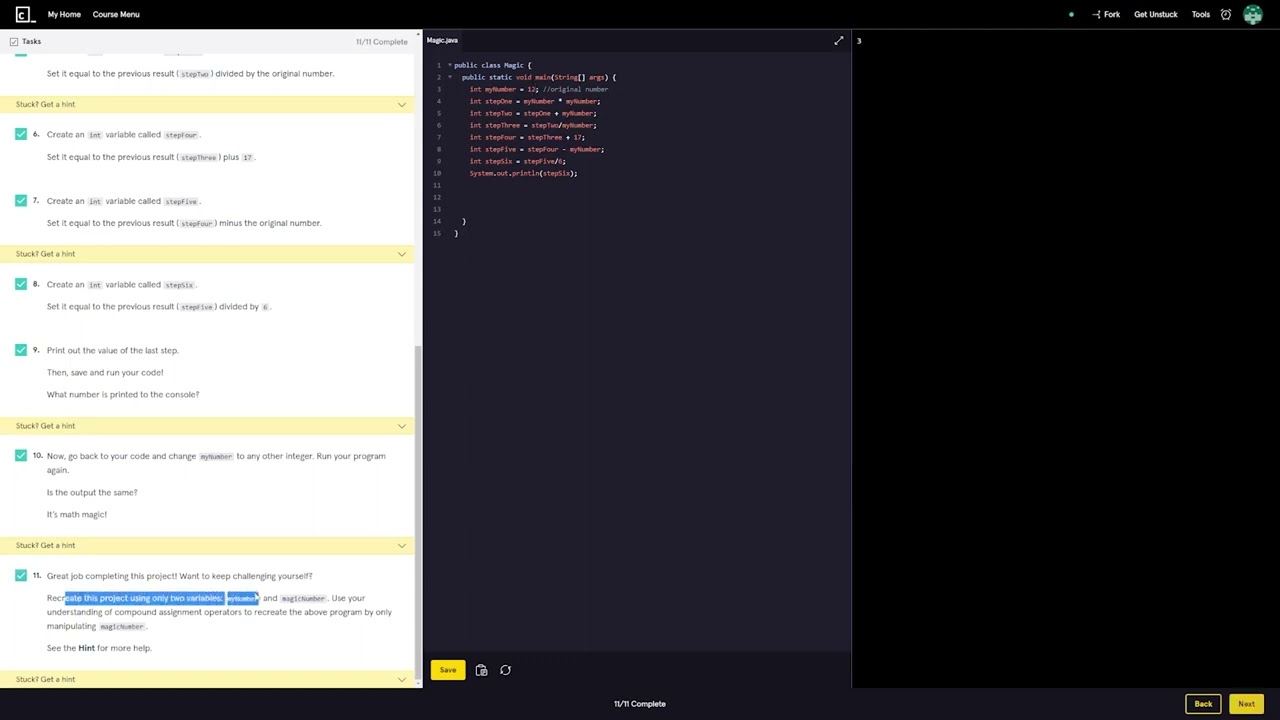Viewport: 1280px width, 720px height.
Task: Click the fullscreen expand editor icon
Action: click(839, 41)
